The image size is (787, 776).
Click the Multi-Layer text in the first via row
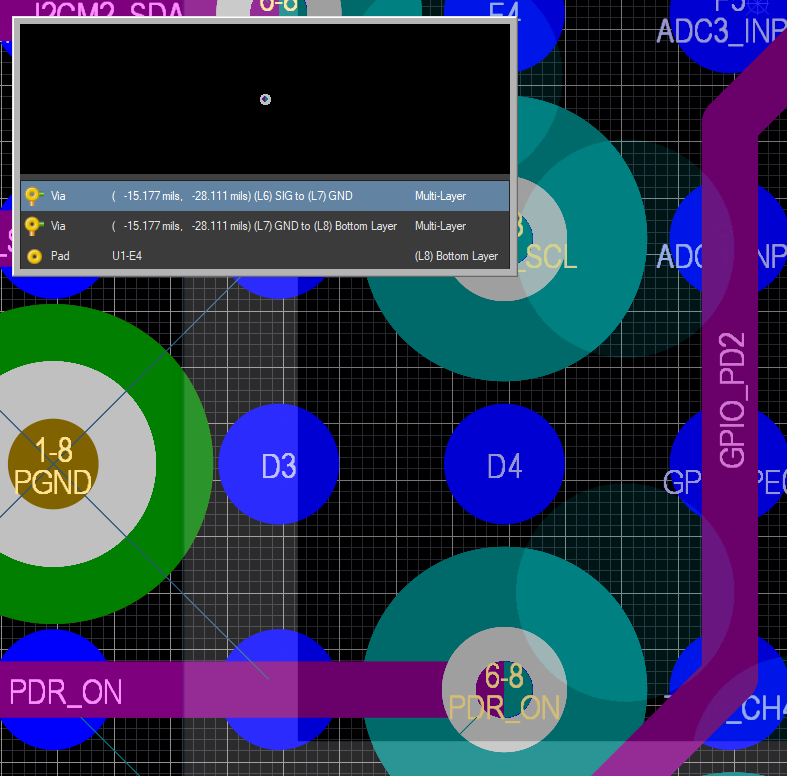pos(440,196)
